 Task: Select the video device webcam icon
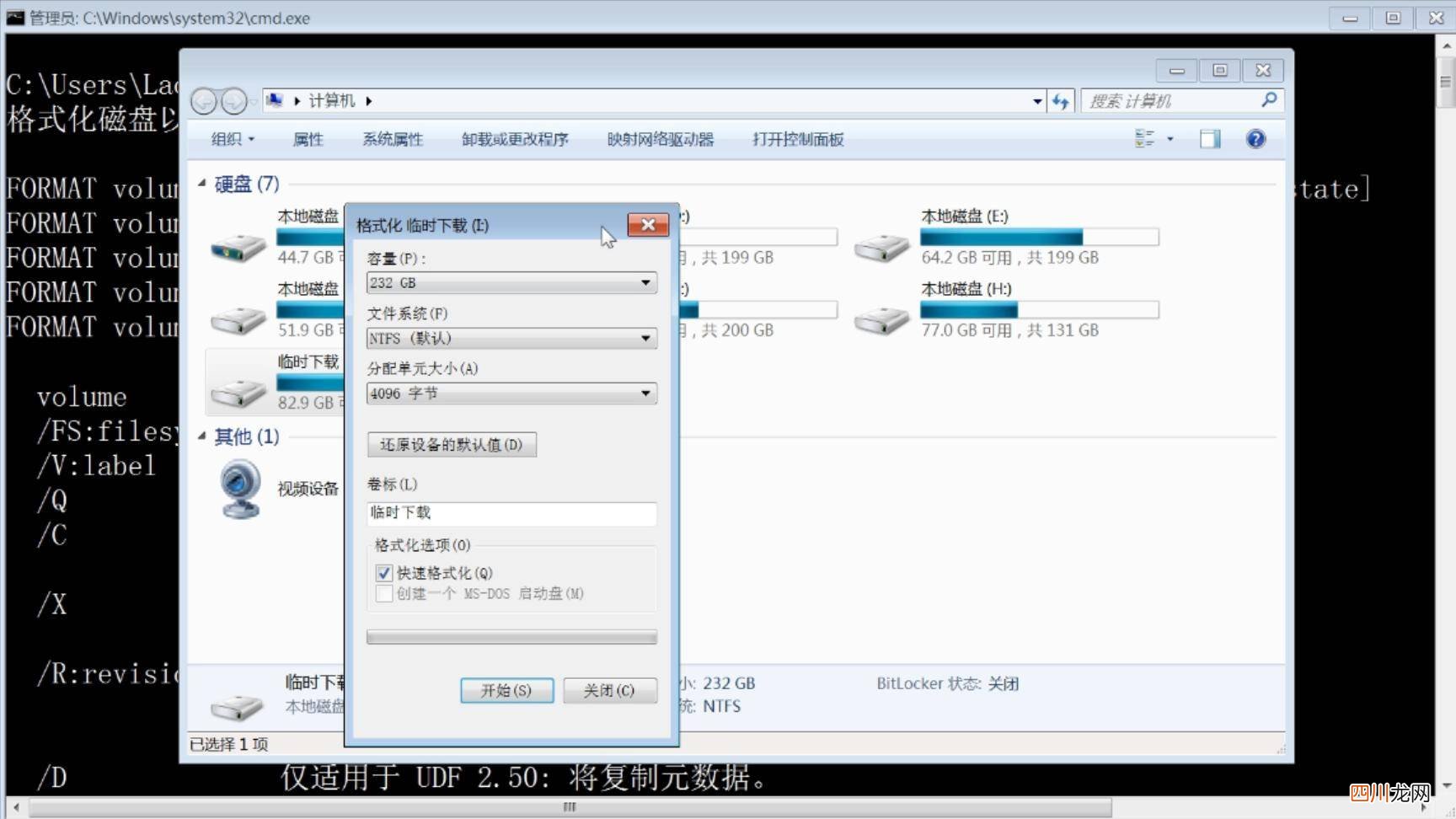(240, 489)
